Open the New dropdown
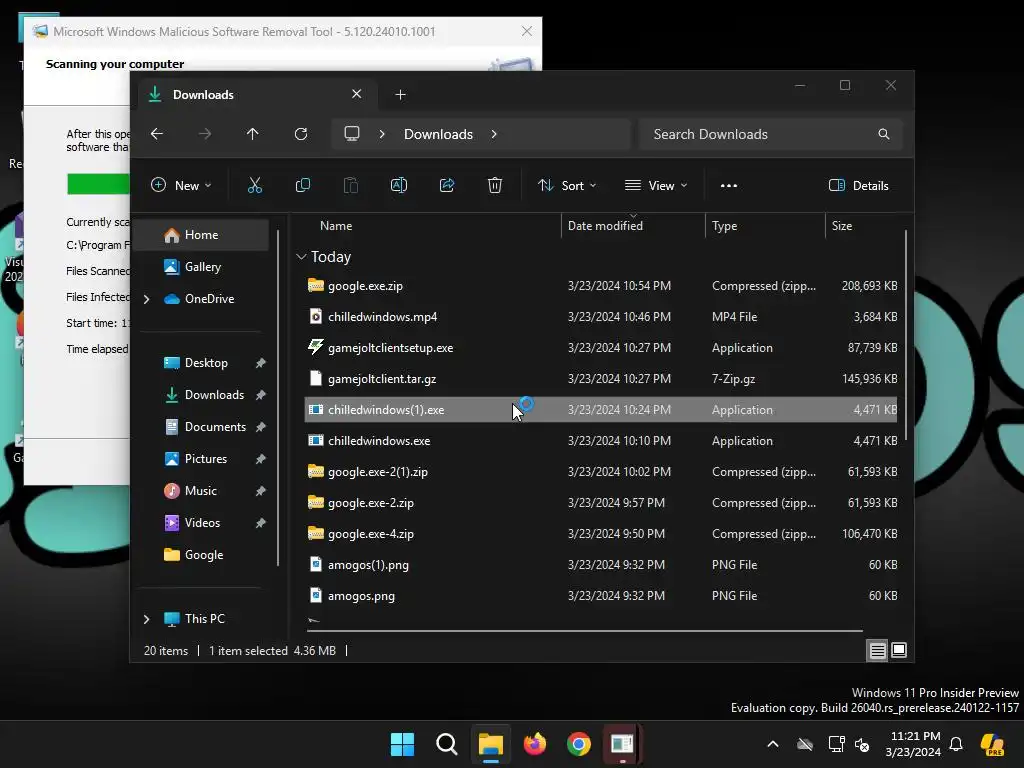The height and width of the screenshot is (768, 1024). click(x=181, y=185)
